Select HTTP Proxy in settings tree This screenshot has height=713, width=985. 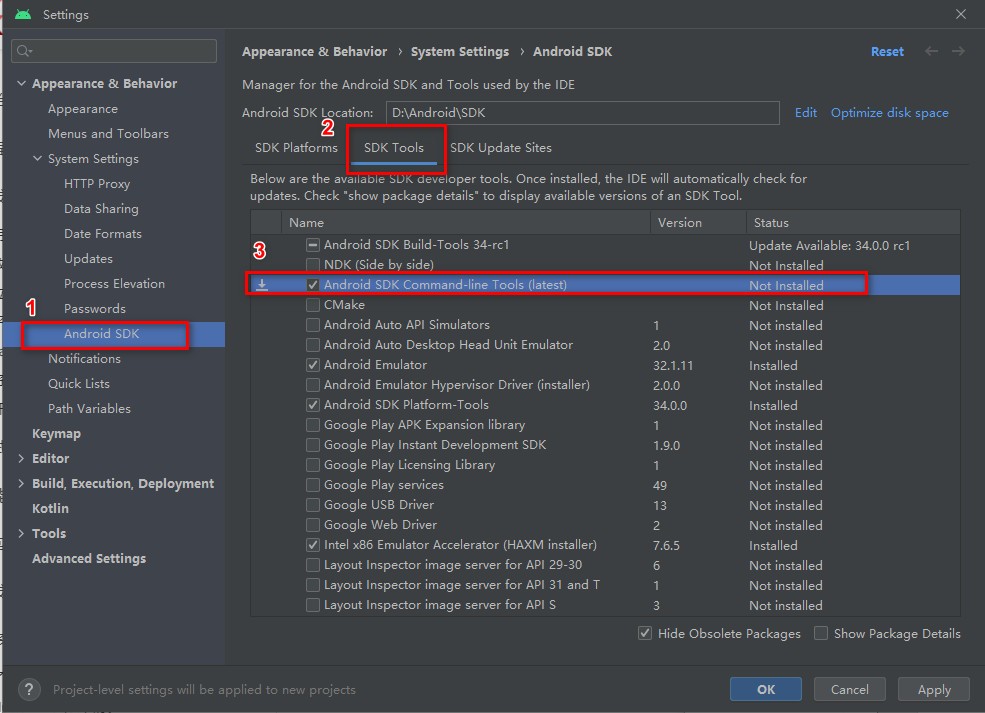click(x=97, y=184)
